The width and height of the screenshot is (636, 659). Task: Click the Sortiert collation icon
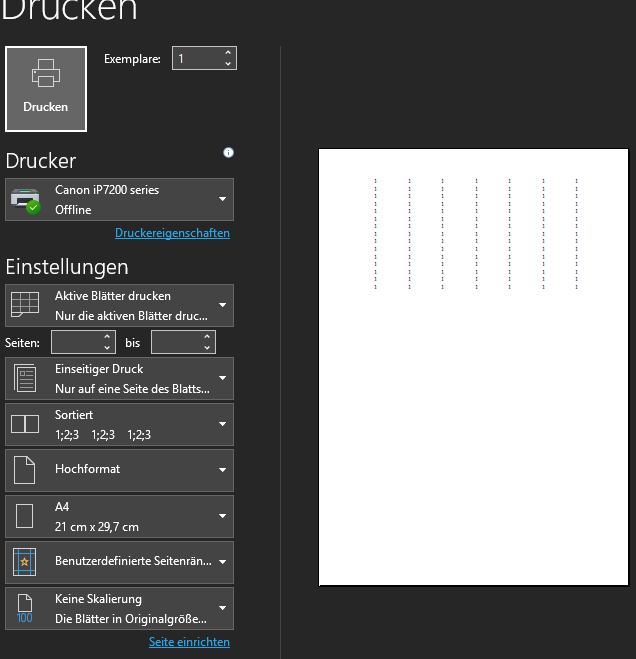coord(25,425)
